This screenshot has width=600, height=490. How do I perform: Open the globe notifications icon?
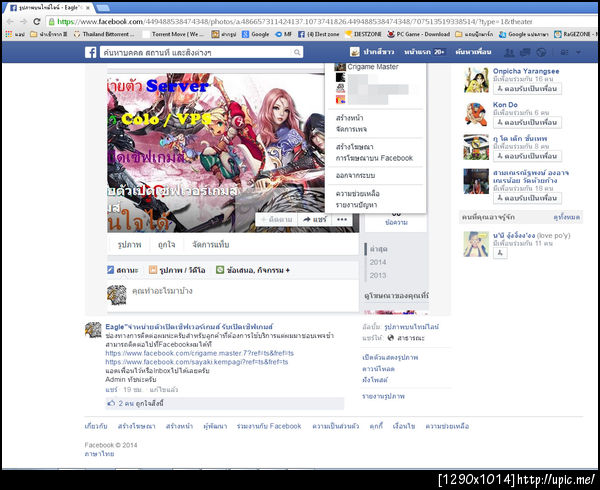coord(541,52)
